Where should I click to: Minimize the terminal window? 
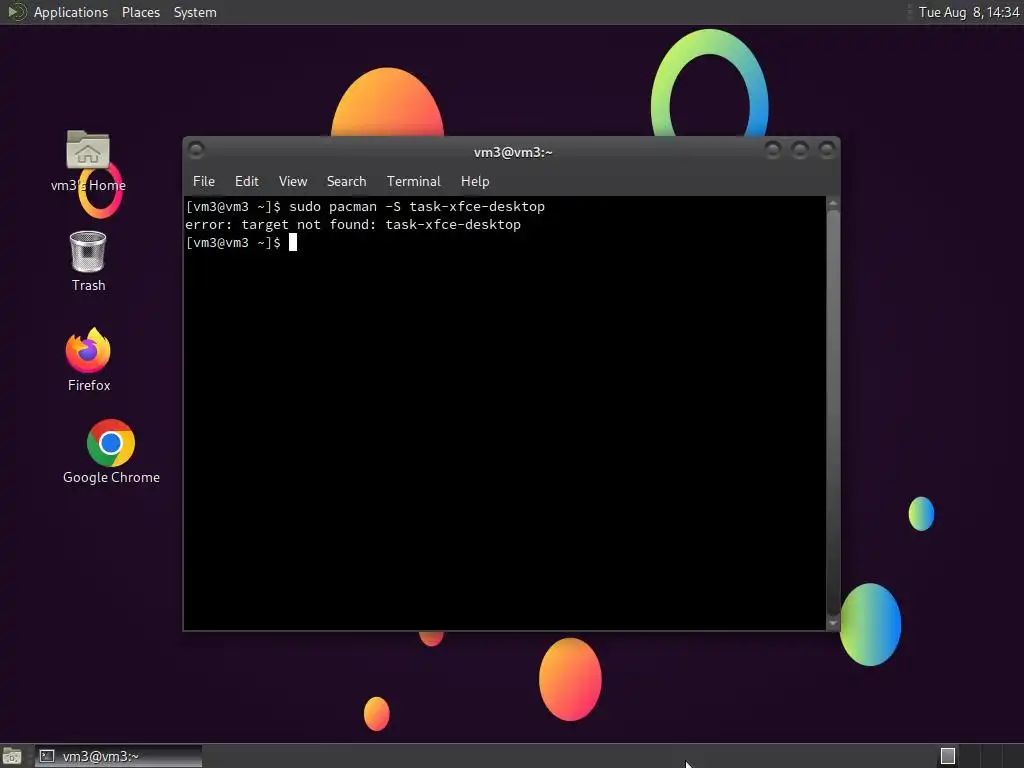773,150
